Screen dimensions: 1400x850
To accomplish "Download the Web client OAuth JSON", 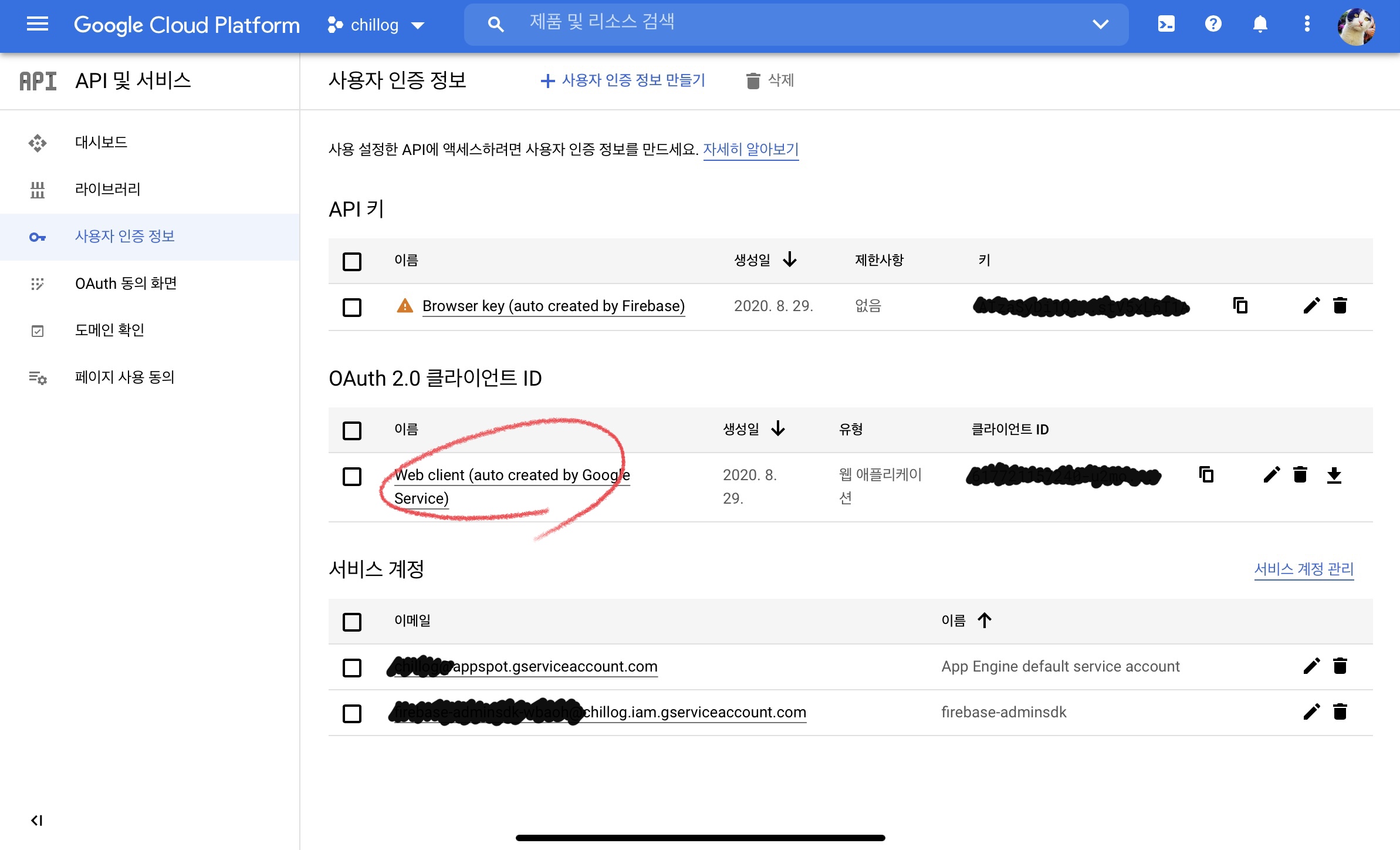I will [x=1334, y=475].
